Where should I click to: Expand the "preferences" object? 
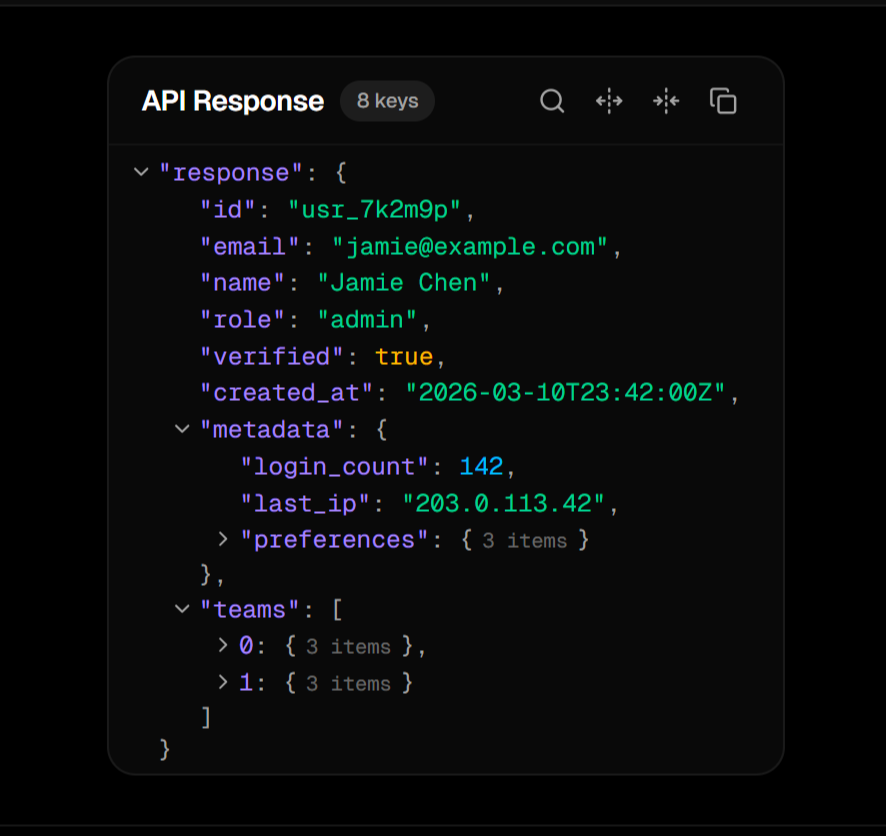tap(223, 539)
